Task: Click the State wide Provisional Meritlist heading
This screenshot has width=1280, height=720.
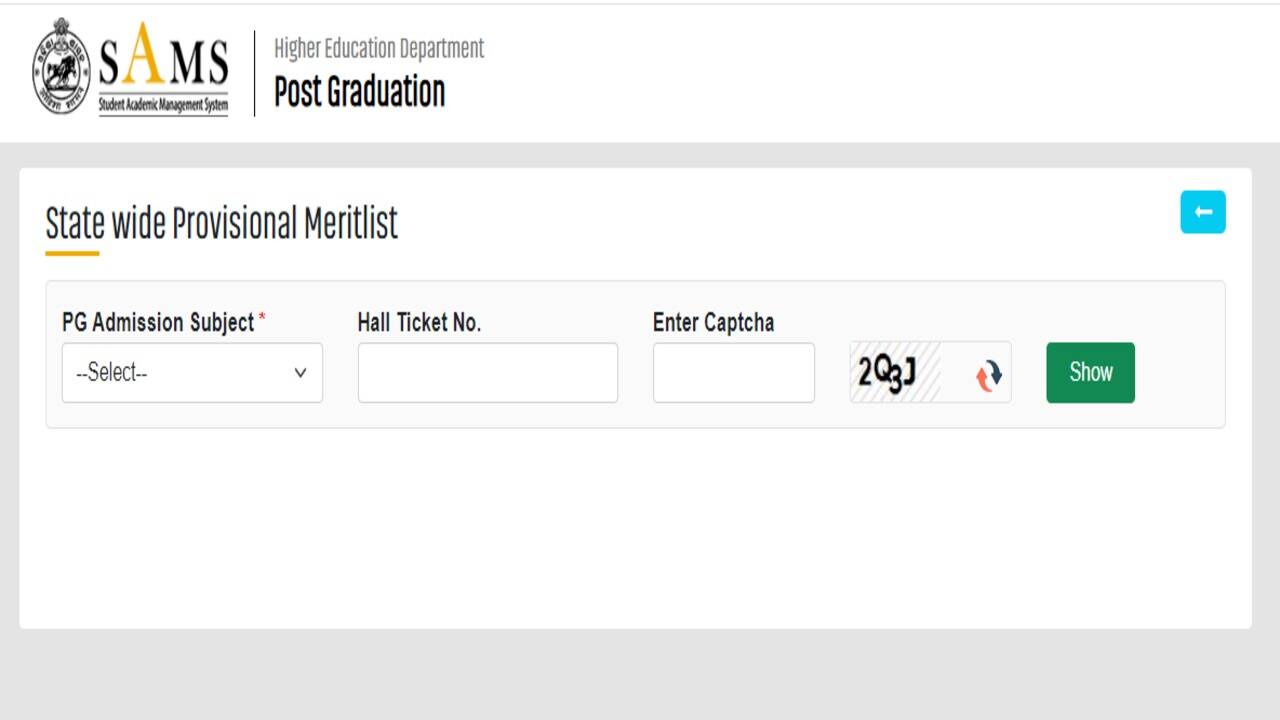Action: pos(222,223)
